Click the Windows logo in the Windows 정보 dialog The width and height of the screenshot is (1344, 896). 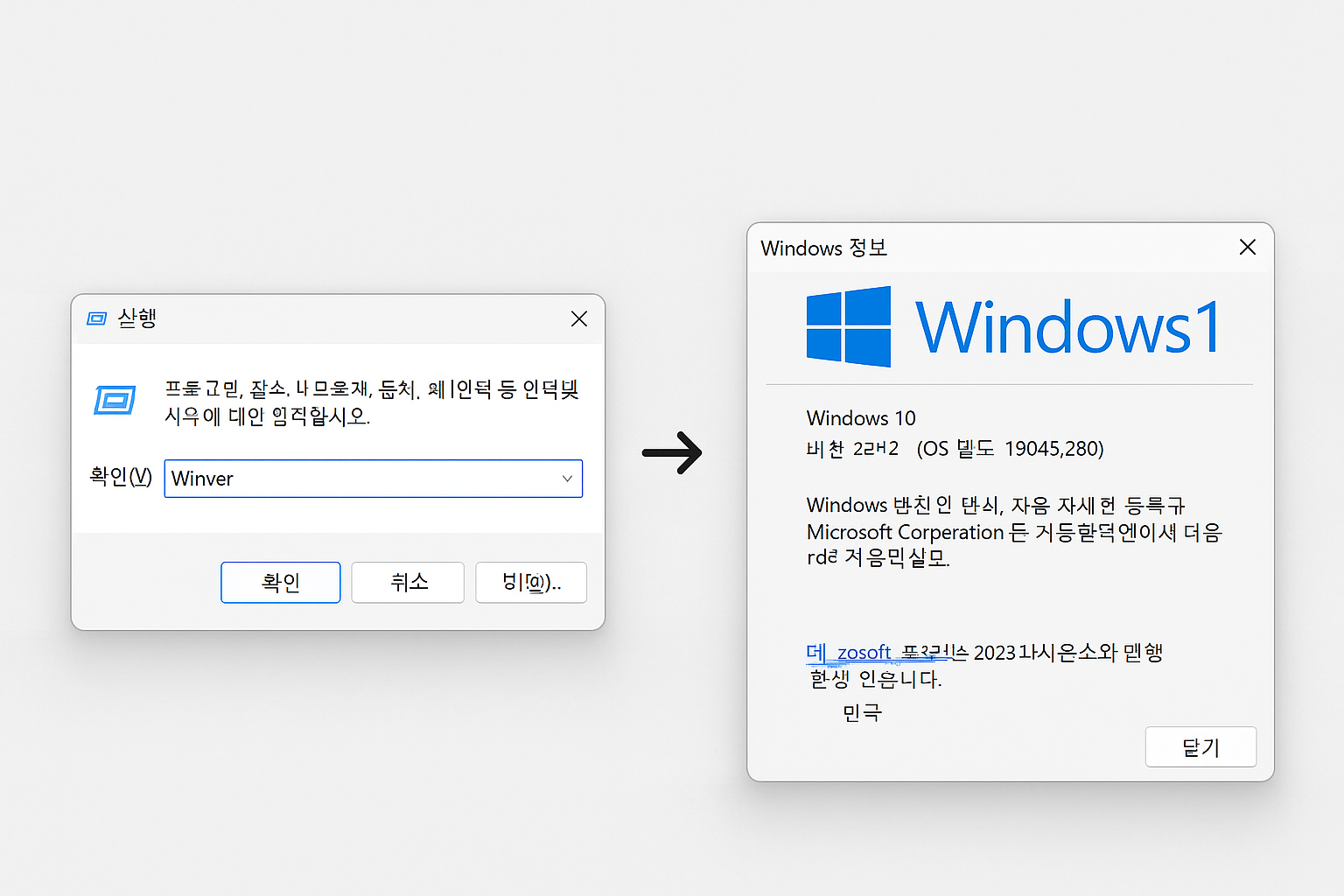click(848, 326)
